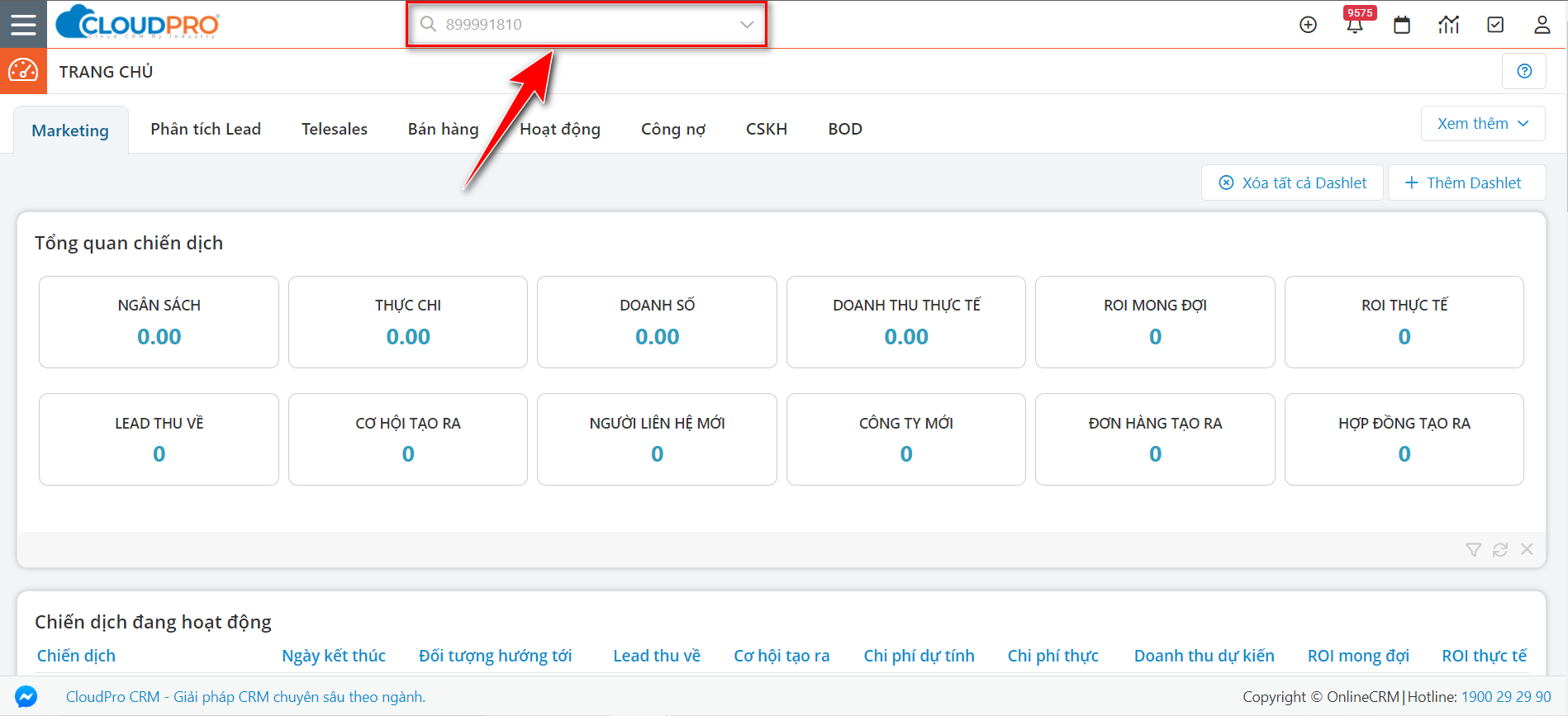
Task: Sort by Đối tượng hướng tới column
Action: [495, 656]
